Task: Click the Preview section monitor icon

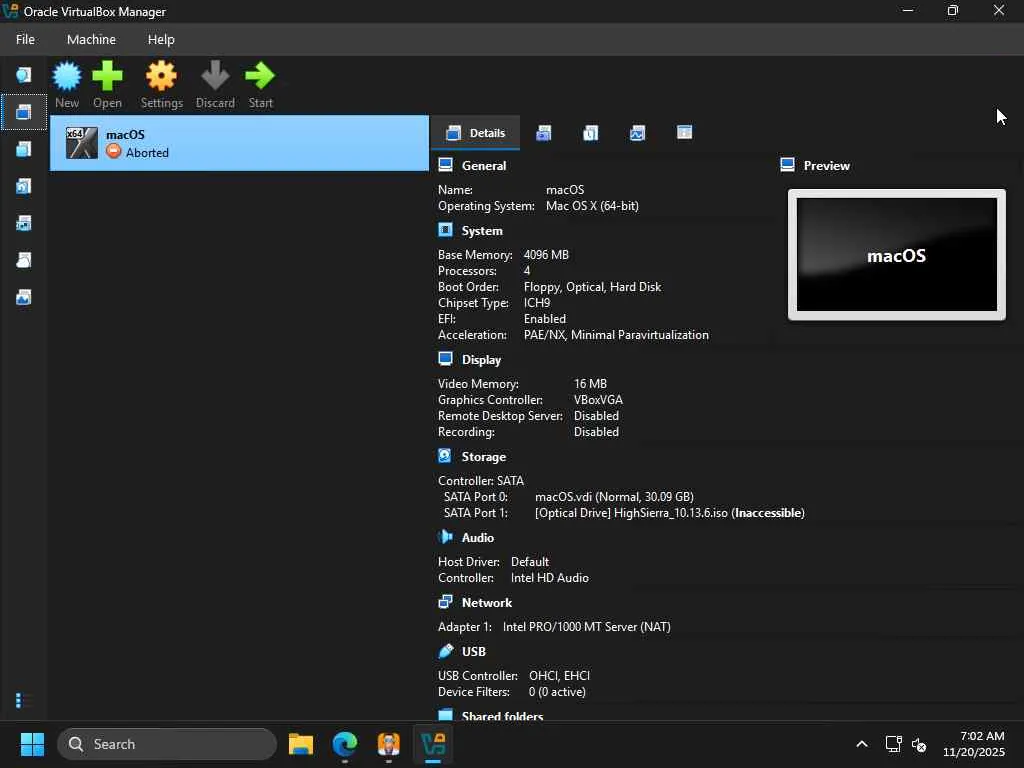Action: pos(788,165)
